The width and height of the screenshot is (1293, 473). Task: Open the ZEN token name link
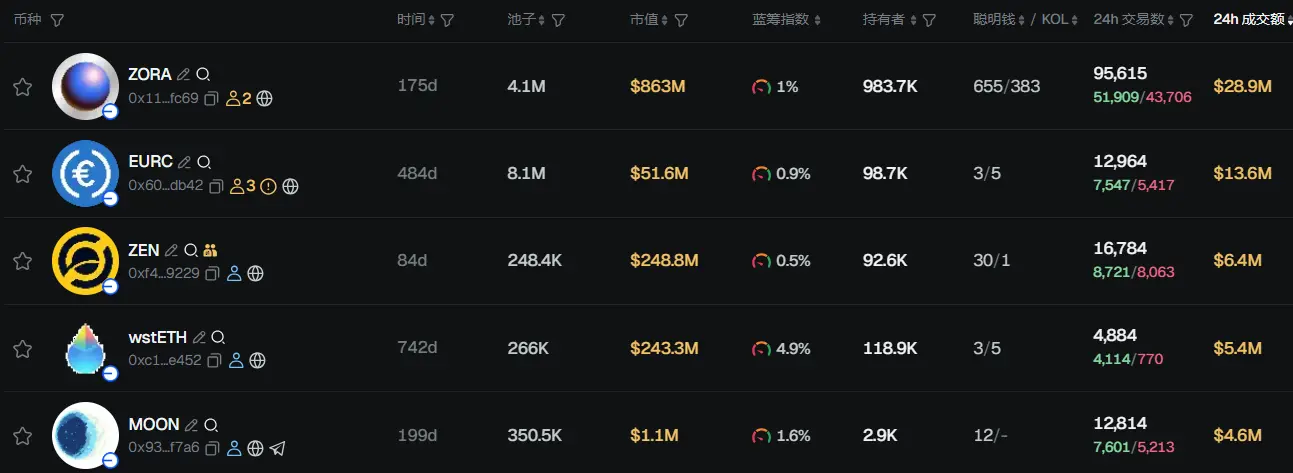144,250
